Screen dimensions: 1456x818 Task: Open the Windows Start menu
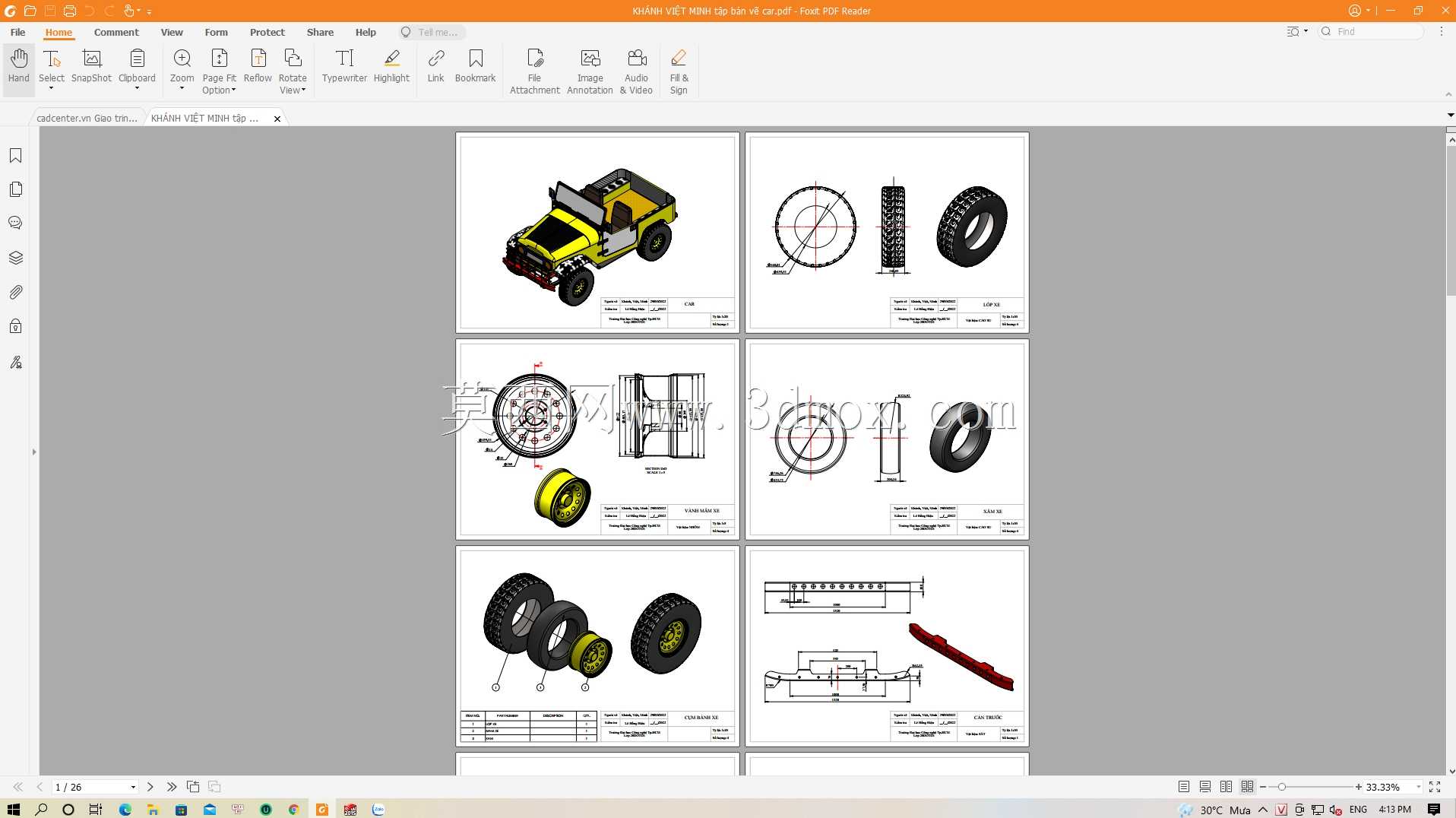point(14,810)
